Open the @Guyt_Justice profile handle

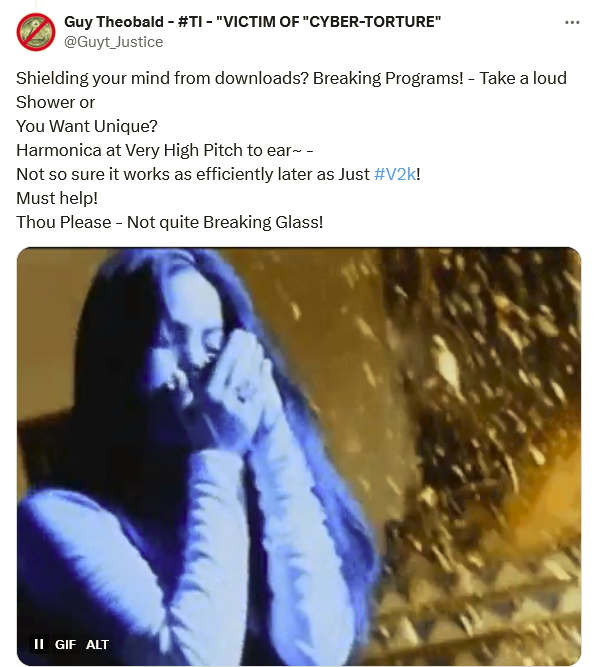pyautogui.click(x=114, y=42)
